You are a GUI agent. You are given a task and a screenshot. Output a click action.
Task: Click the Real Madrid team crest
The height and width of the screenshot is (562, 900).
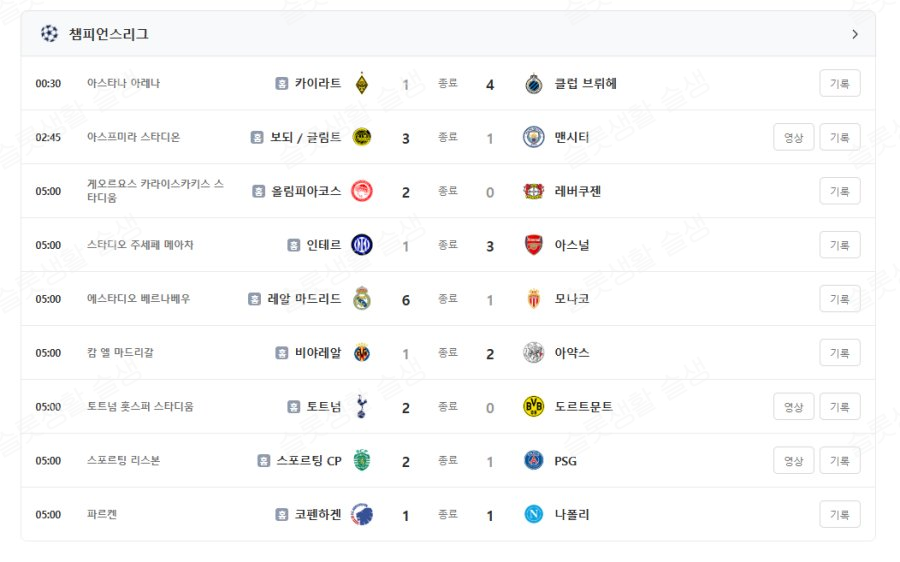click(362, 299)
